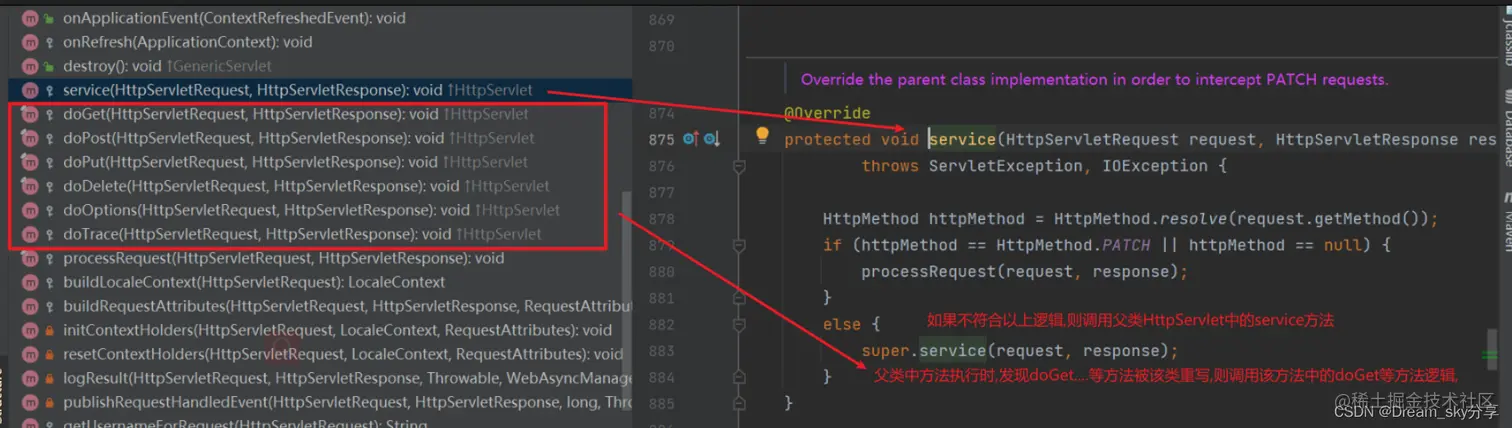The height and width of the screenshot is (428, 1512).
Task: Collapse the throws clause fold marker at line 876
Action: [739, 166]
